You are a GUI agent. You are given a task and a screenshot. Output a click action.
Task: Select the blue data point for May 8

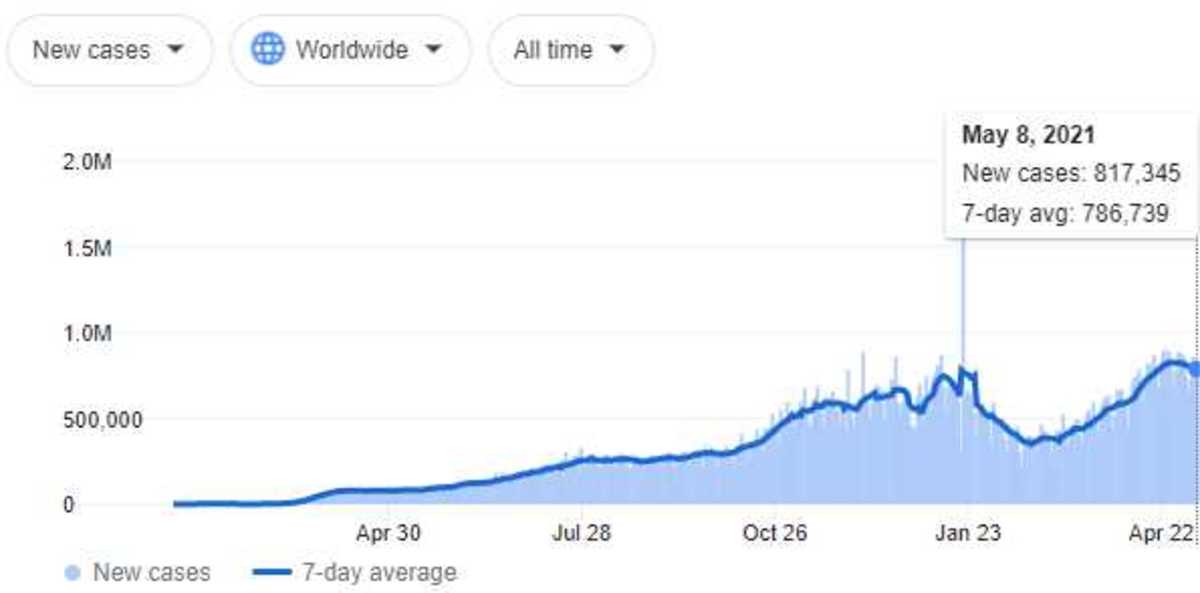(x=1194, y=369)
